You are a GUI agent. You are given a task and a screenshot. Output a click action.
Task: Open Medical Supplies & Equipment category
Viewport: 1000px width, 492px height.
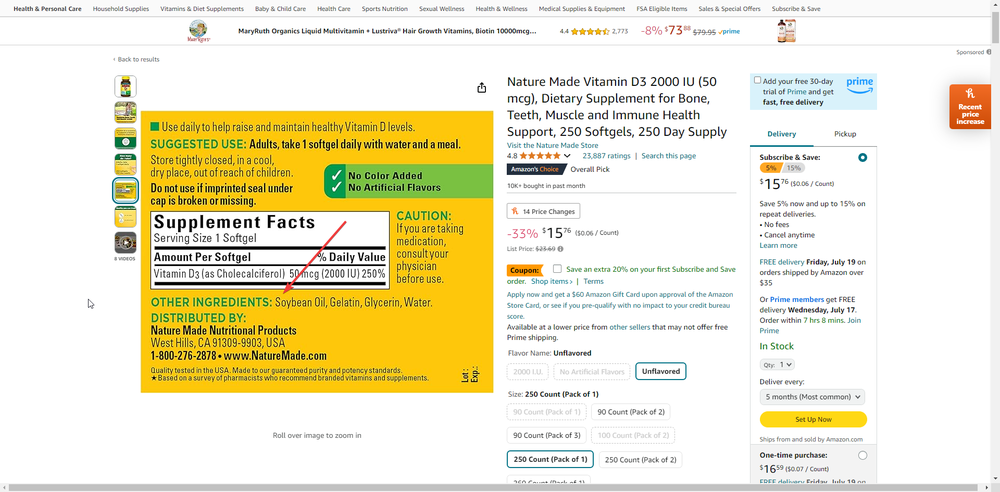[582, 9]
